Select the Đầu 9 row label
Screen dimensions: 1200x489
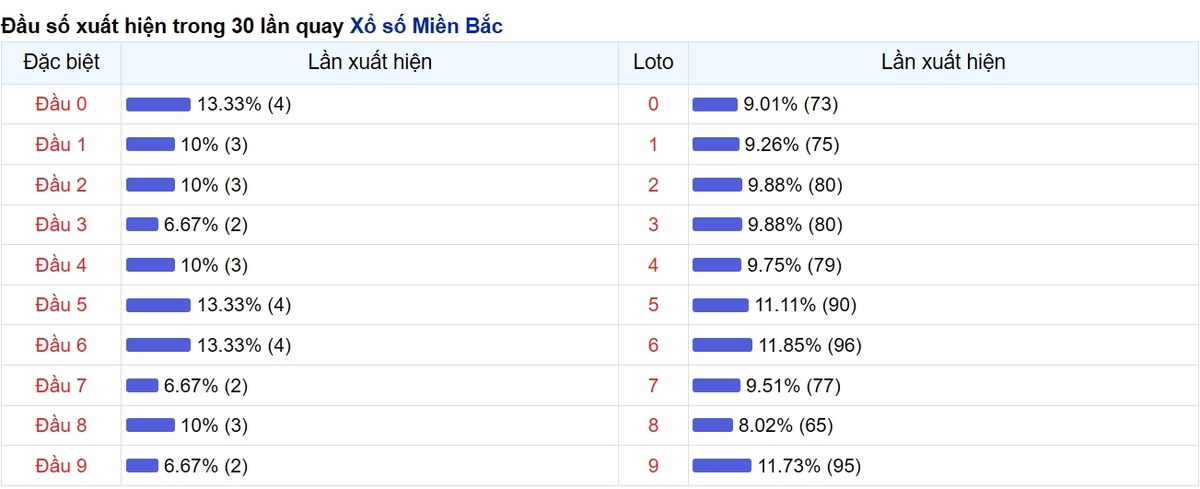pos(61,465)
